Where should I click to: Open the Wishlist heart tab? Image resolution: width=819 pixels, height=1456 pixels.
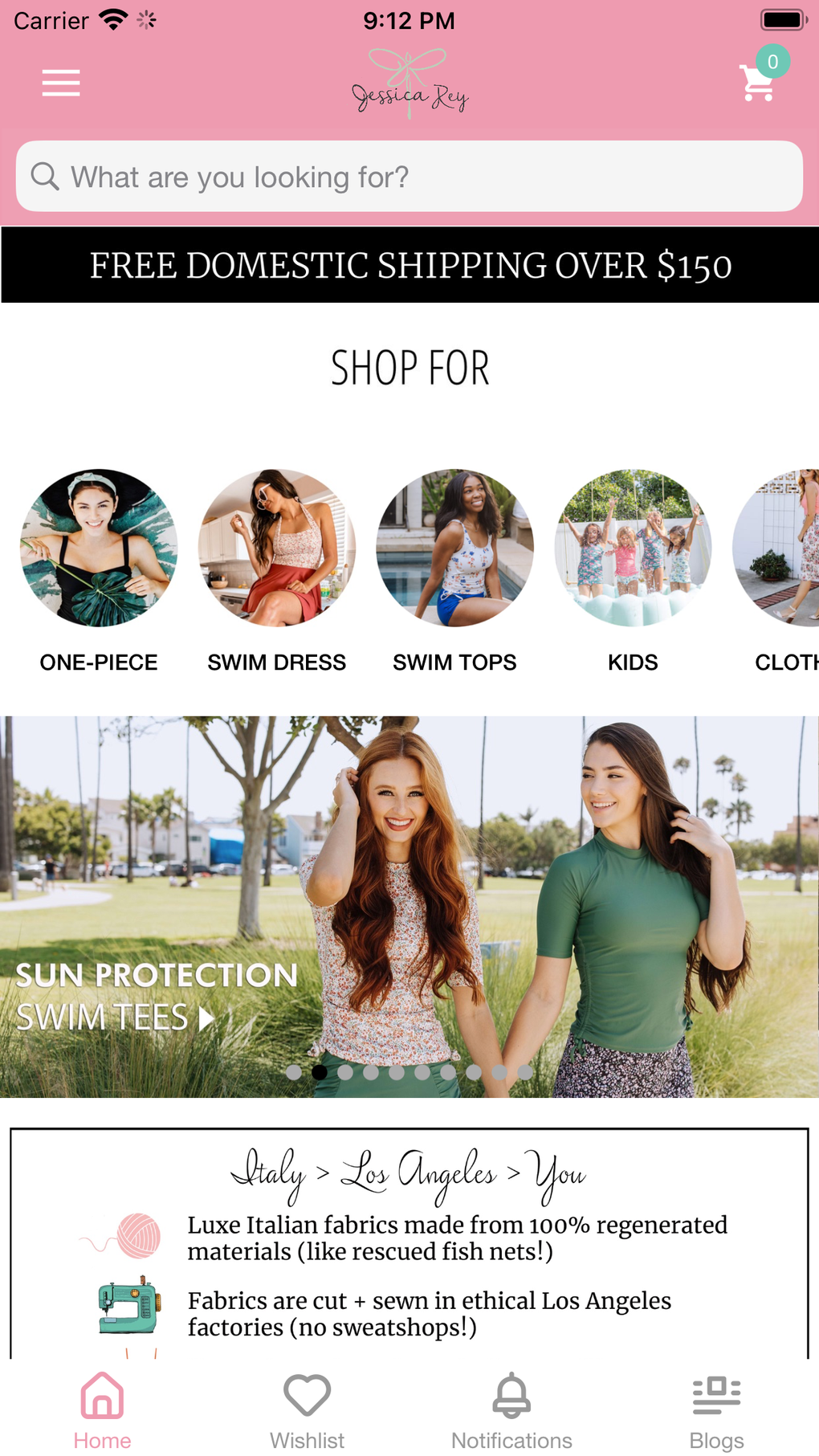tap(307, 1411)
